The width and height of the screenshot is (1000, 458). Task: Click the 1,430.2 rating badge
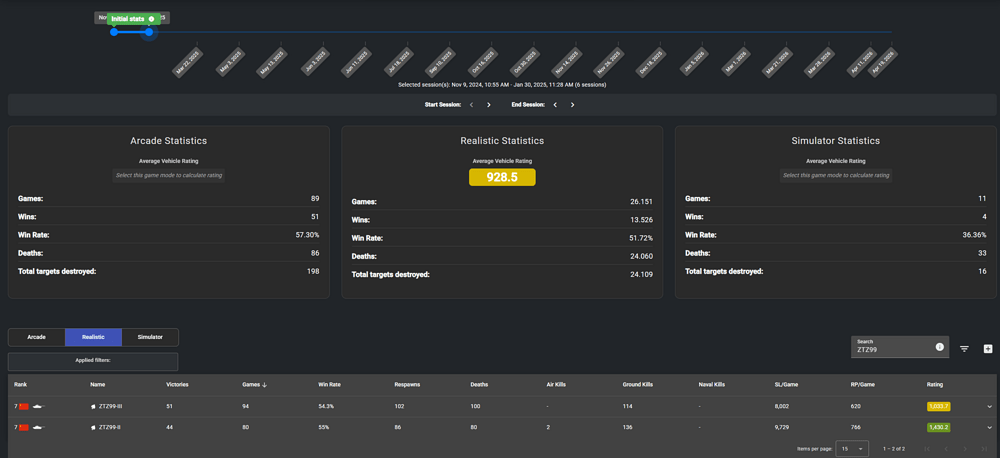click(939, 427)
